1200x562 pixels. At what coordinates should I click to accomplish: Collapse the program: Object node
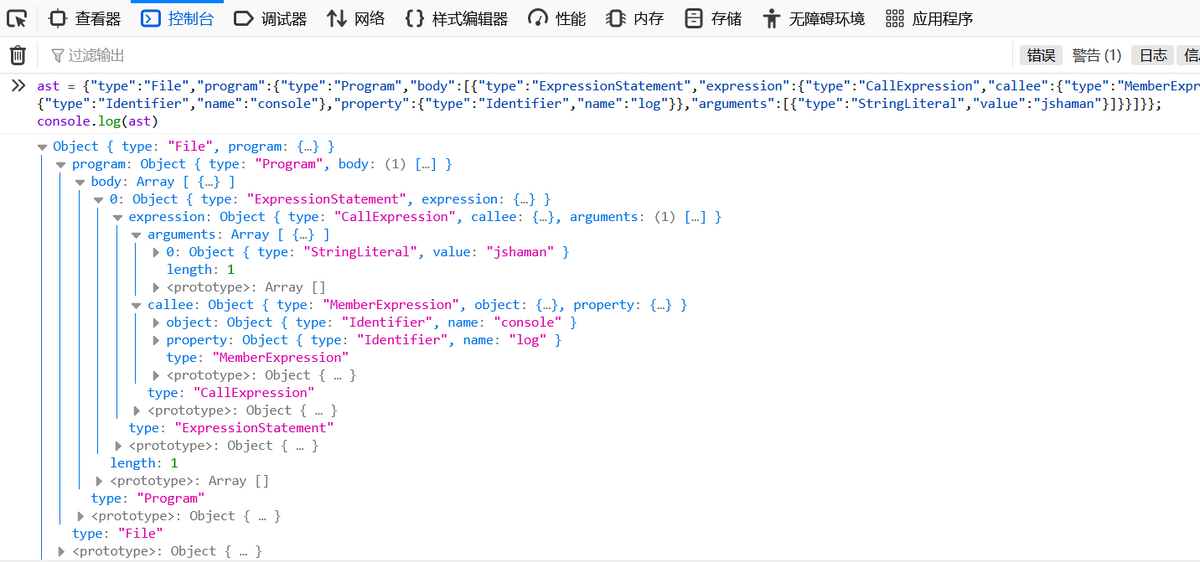[x=61, y=164]
